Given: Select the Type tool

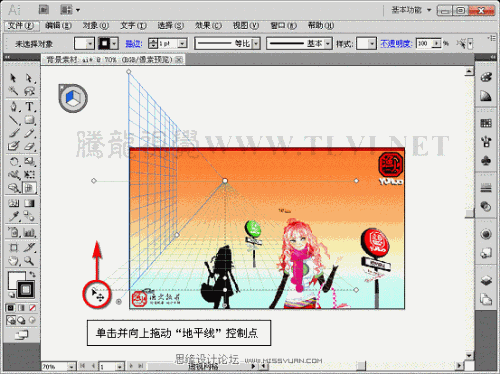Looking at the screenshot, I should (x=29, y=106).
